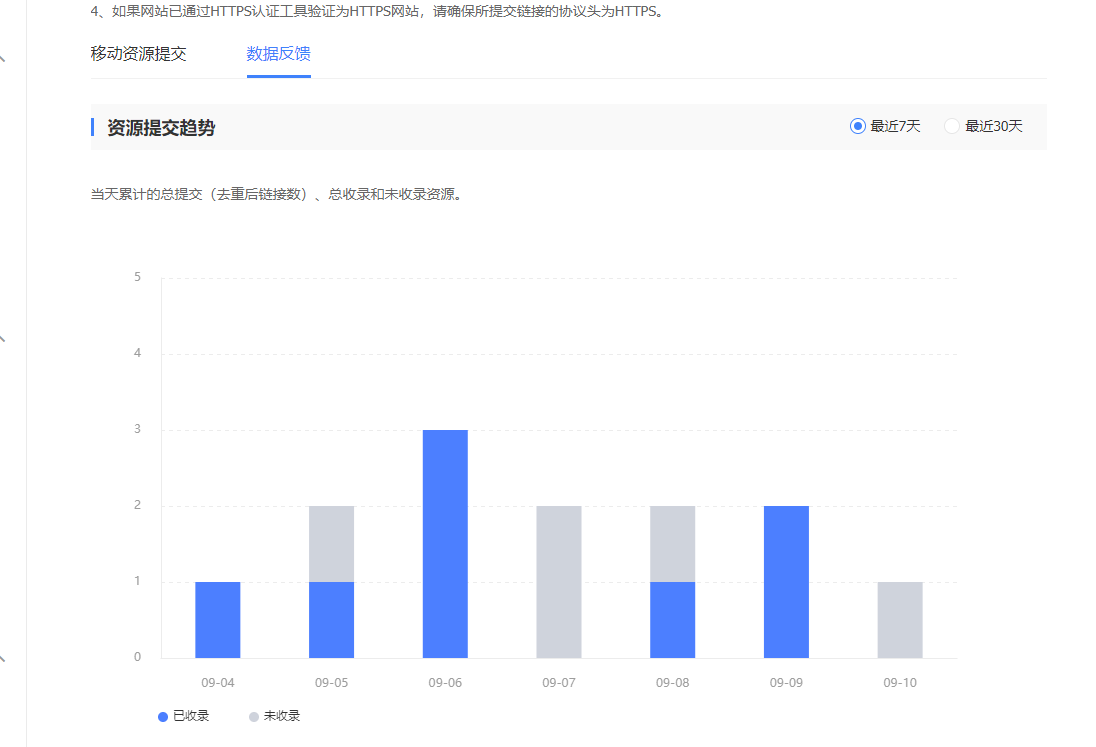Click the y-axis value 5
The height and width of the screenshot is (747, 1096).
138,277
